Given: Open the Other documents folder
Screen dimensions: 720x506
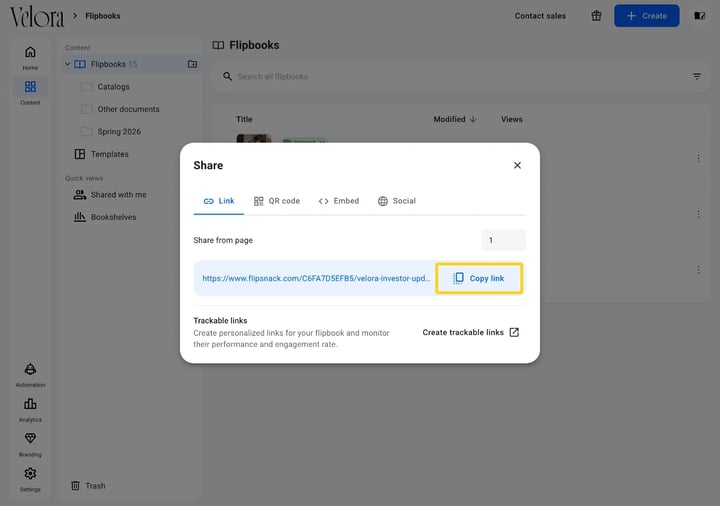Looking at the screenshot, I should tap(129, 109).
